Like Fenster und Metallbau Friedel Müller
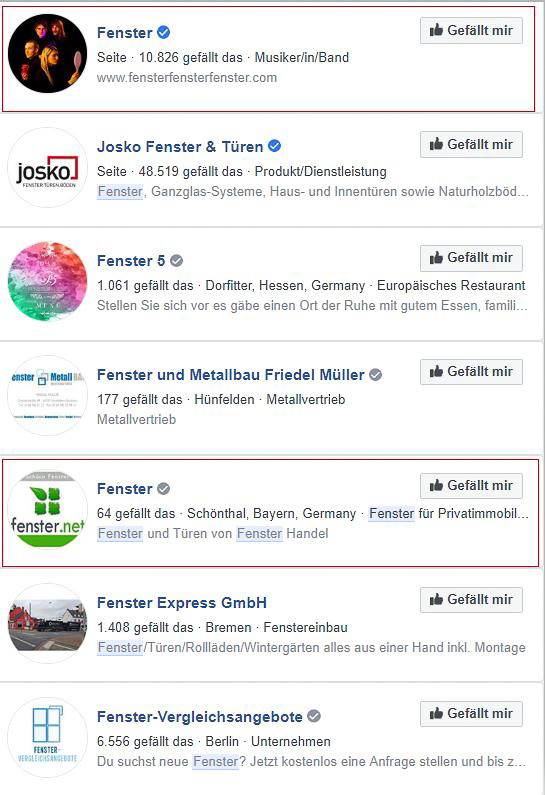 point(471,372)
